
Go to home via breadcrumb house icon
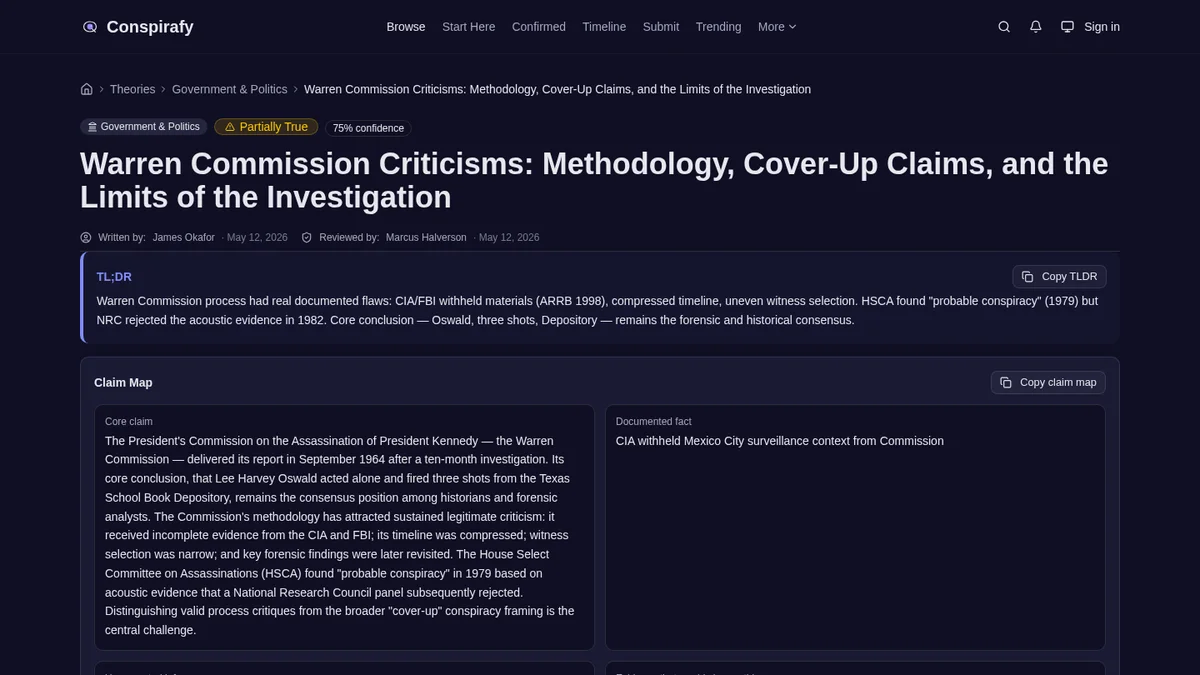tap(87, 89)
